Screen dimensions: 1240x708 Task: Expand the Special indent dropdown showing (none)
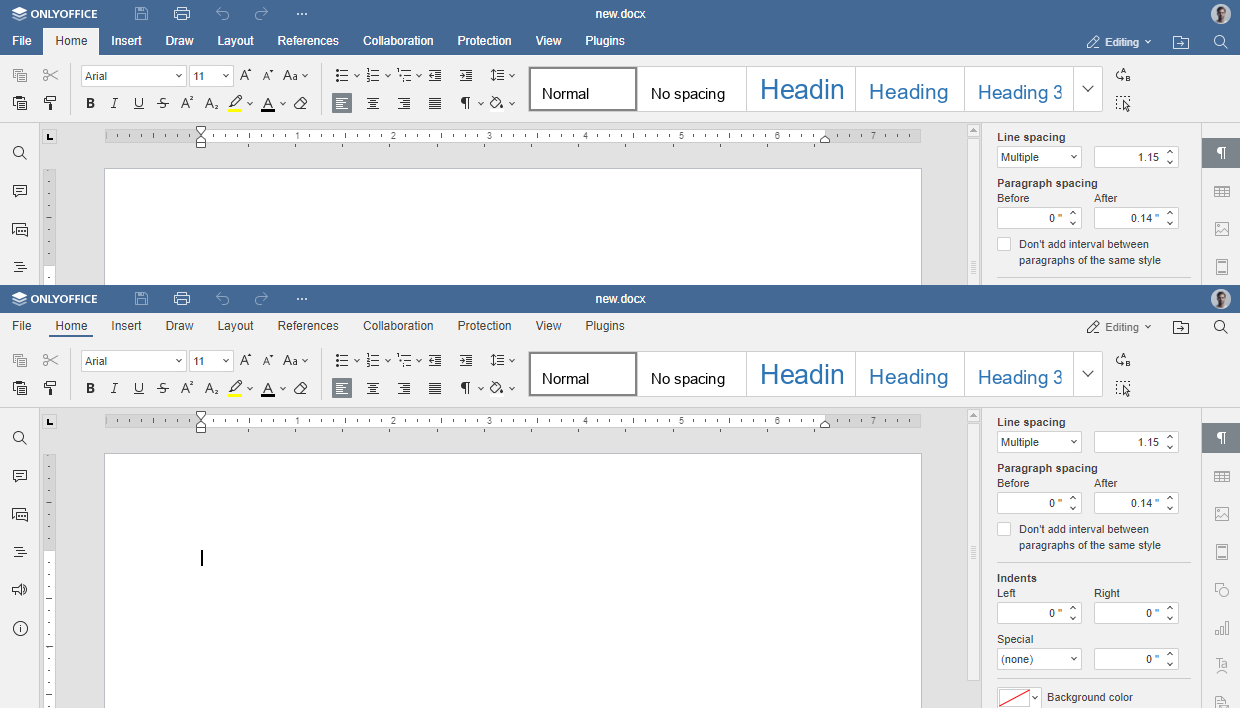pos(1039,659)
